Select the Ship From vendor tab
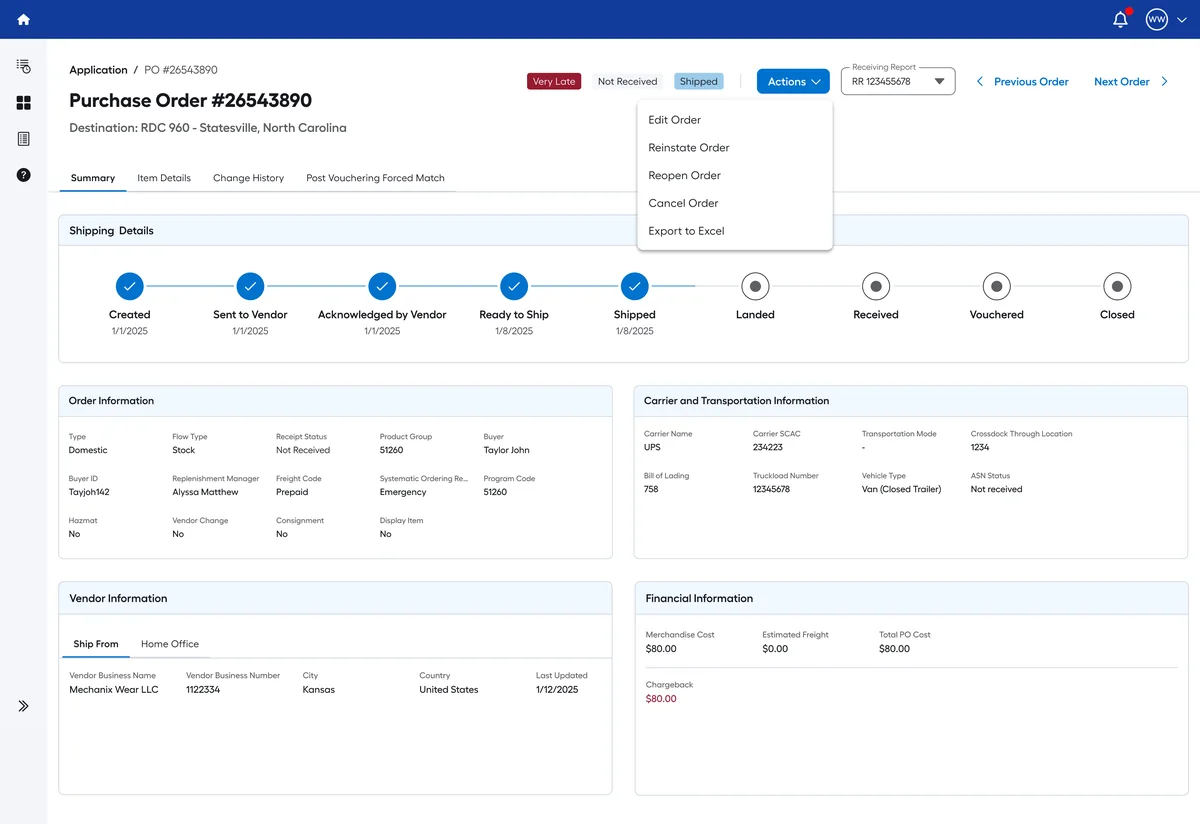1200x824 pixels. [96, 644]
